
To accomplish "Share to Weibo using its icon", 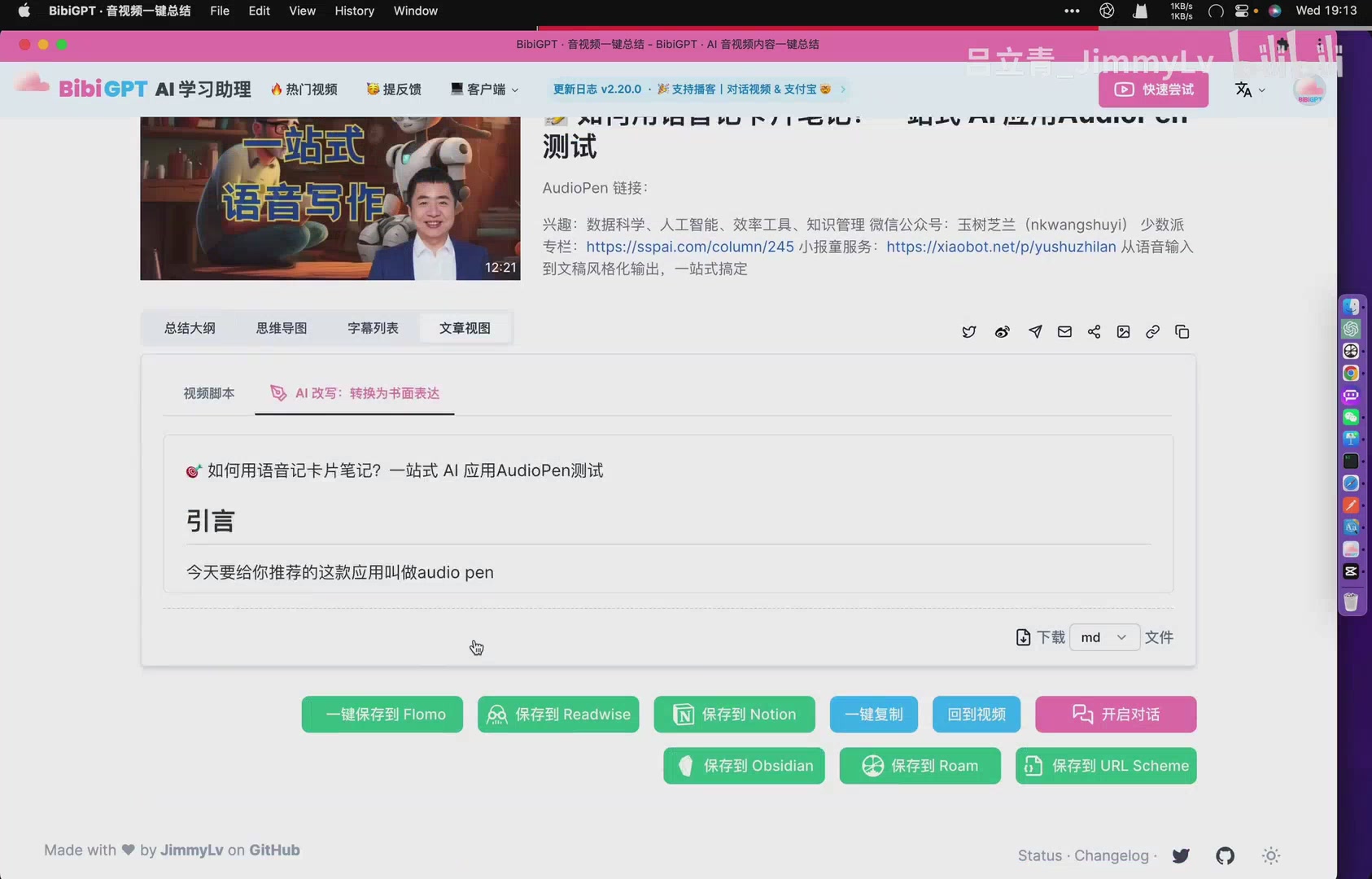I will pos(1002,332).
